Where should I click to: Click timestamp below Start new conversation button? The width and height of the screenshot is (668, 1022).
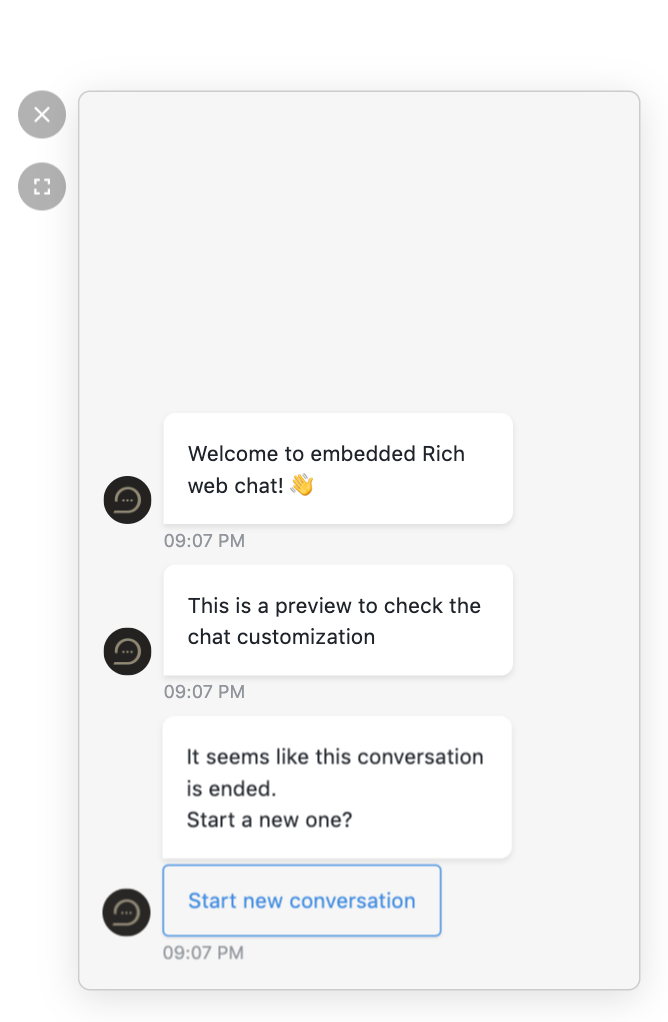[203, 953]
